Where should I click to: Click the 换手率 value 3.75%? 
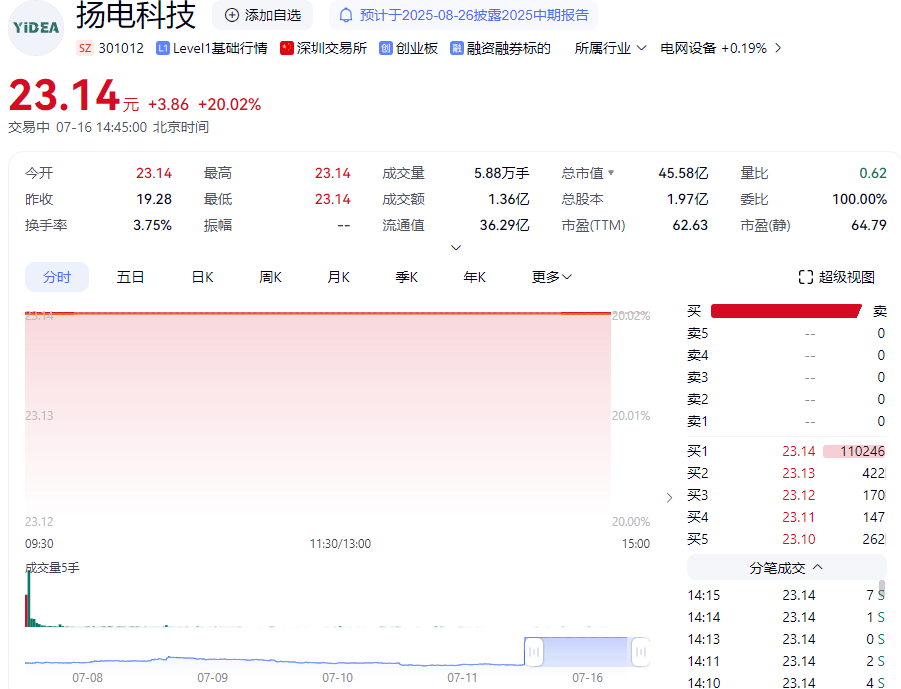[x=152, y=225]
